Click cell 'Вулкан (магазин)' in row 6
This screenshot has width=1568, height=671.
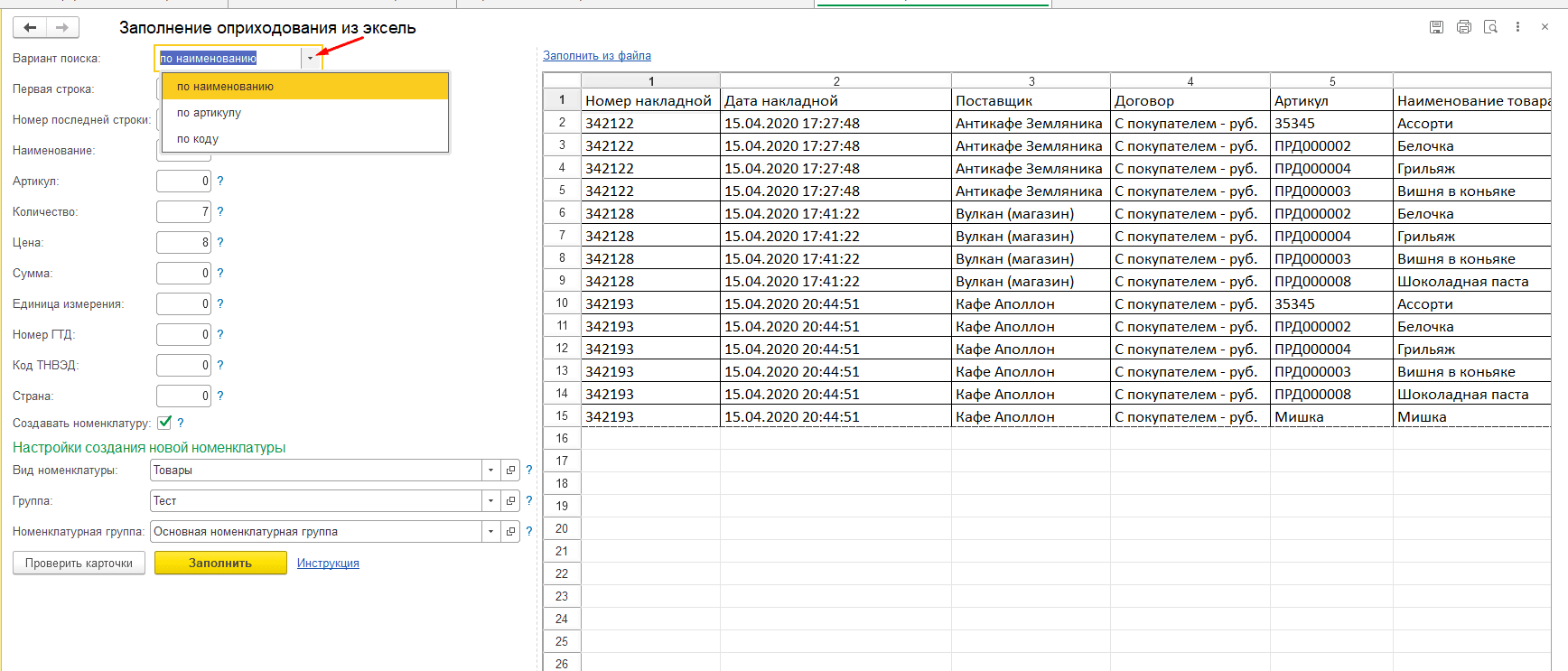click(x=1031, y=213)
